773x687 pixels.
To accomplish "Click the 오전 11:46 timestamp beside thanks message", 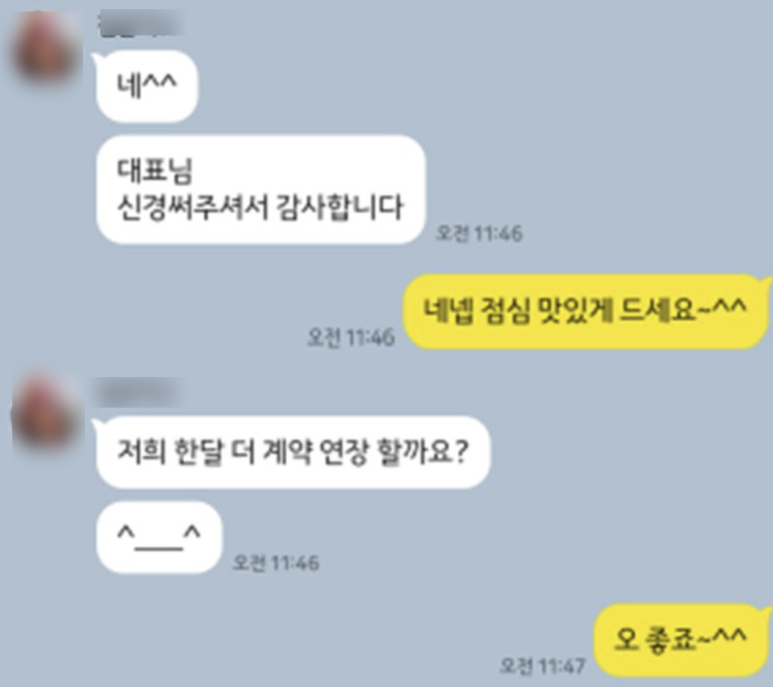I will coord(479,233).
